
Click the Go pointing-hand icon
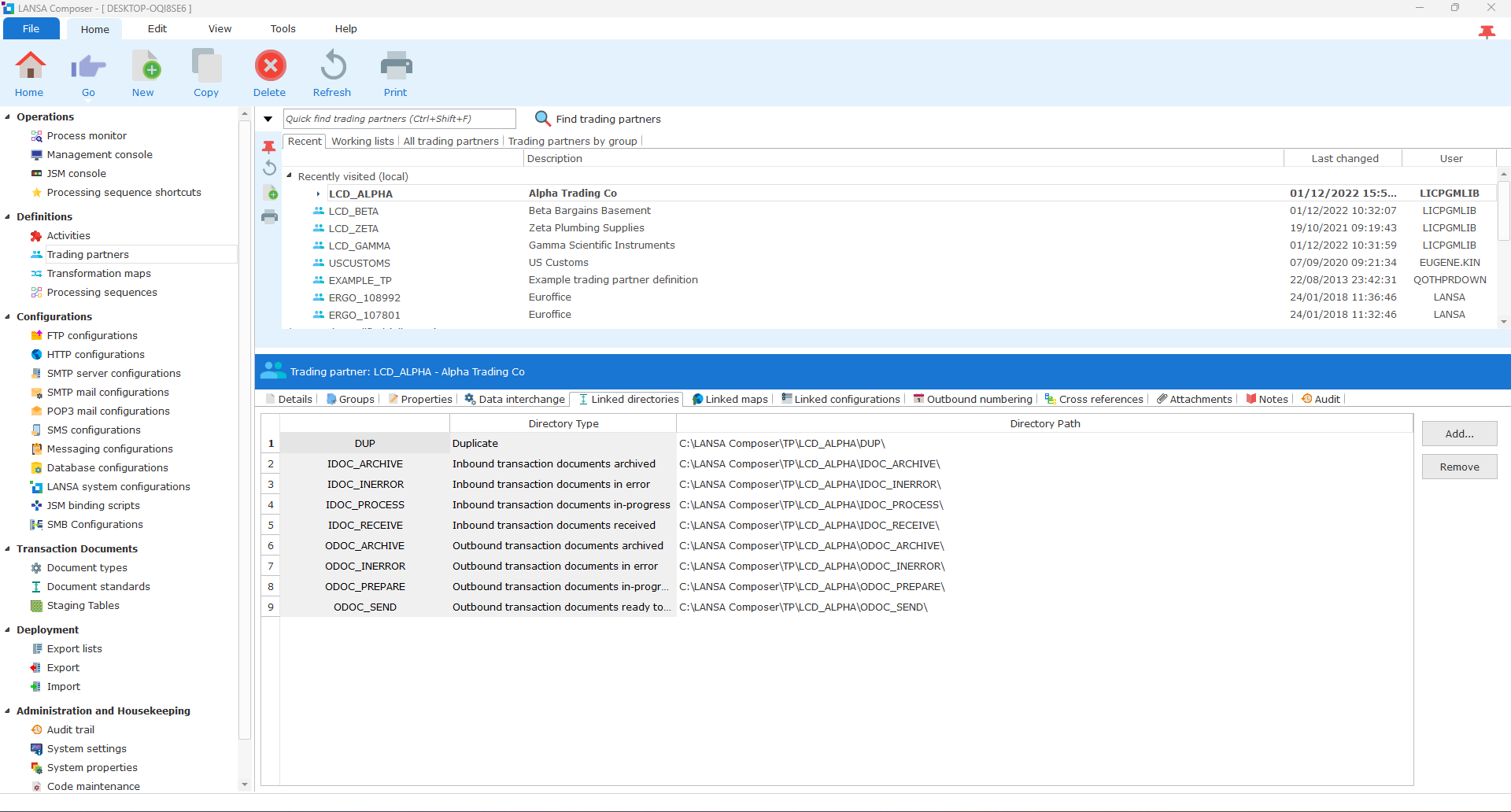click(x=88, y=66)
